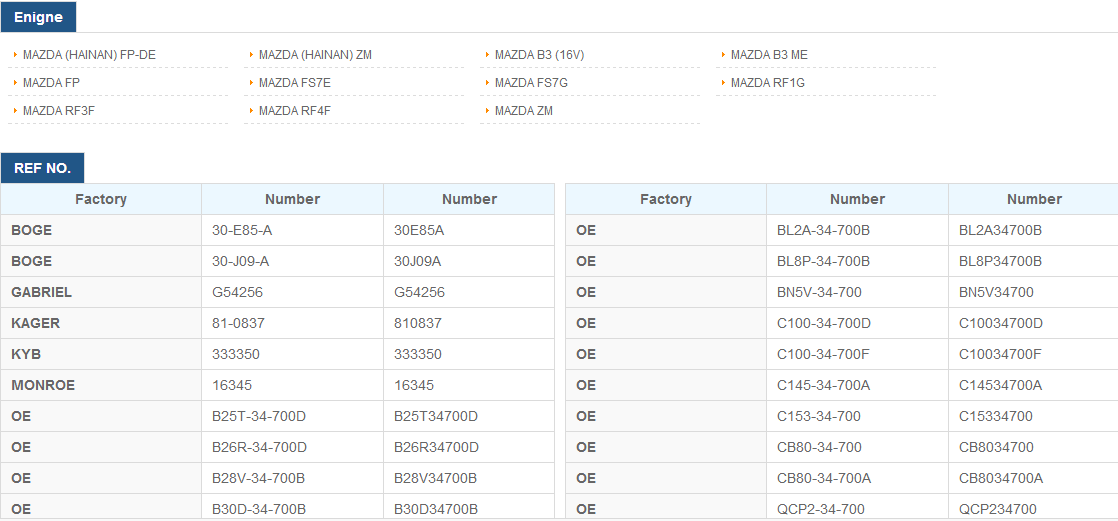This screenshot has height=521, width=1118.
Task: Click OE number BN5V34700
Action: coord(996,292)
